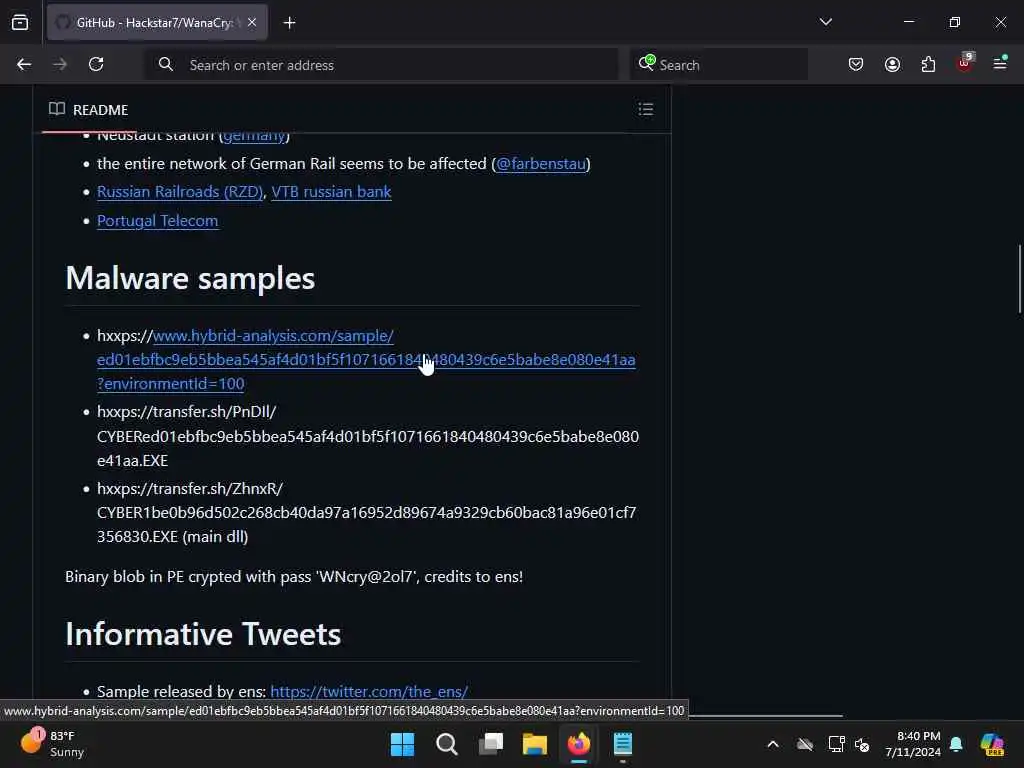Select the README tab label
The image size is (1024, 768).
point(101,110)
